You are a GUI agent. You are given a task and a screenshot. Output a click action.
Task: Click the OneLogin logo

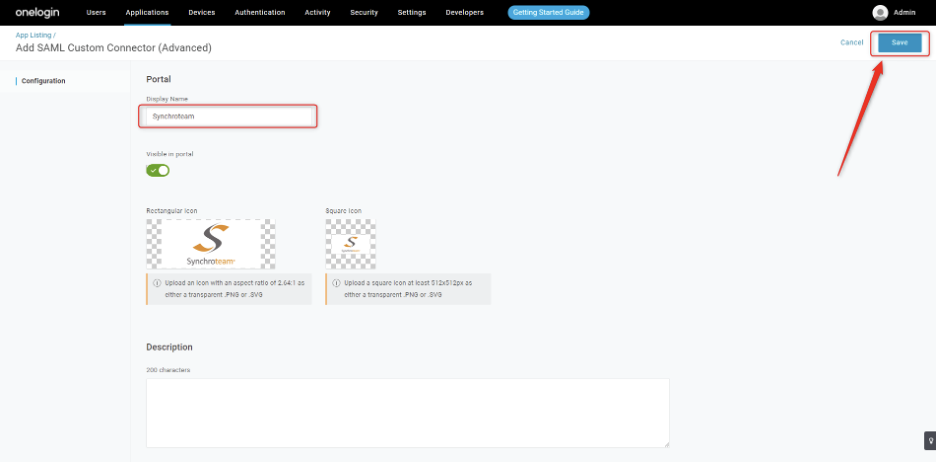click(38, 13)
